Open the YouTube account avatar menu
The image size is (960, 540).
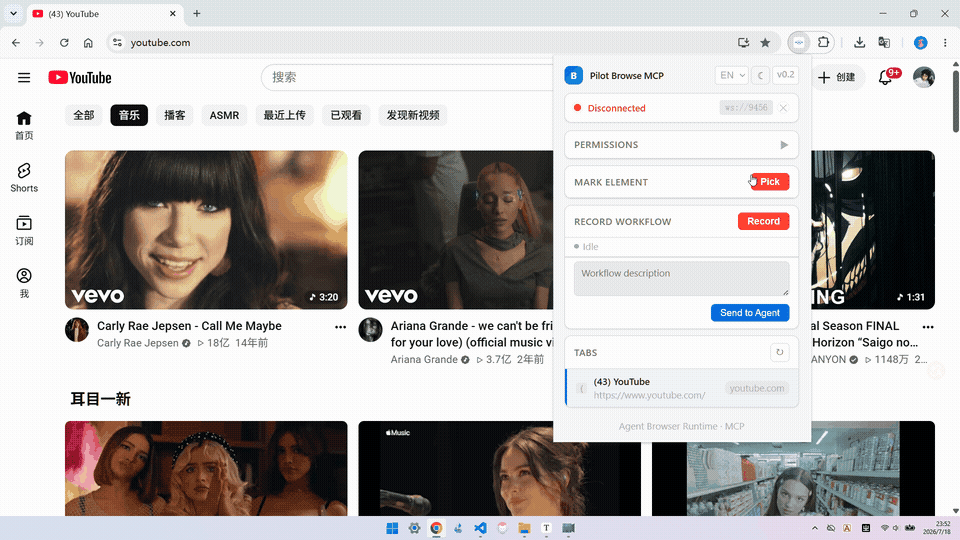pyautogui.click(x=923, y=77)
